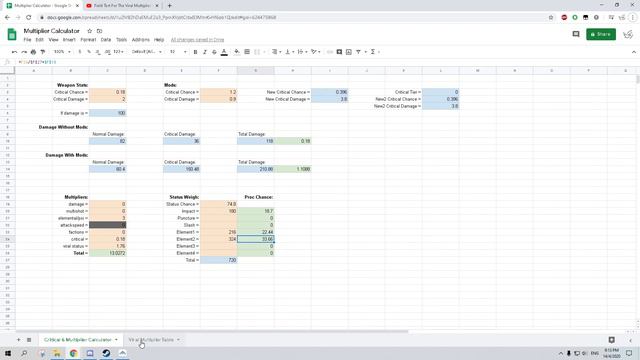The height and width of the screenshot is (360, 640).
Task: Open the font size dropdown
Action: 178,52
